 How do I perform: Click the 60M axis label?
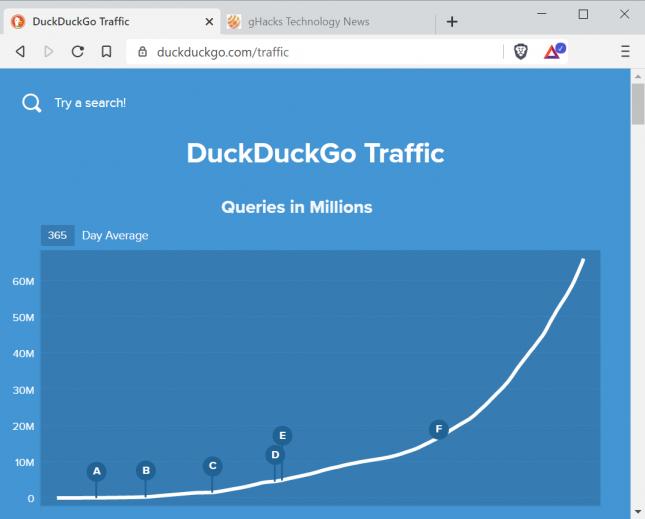tap(23, 281)
